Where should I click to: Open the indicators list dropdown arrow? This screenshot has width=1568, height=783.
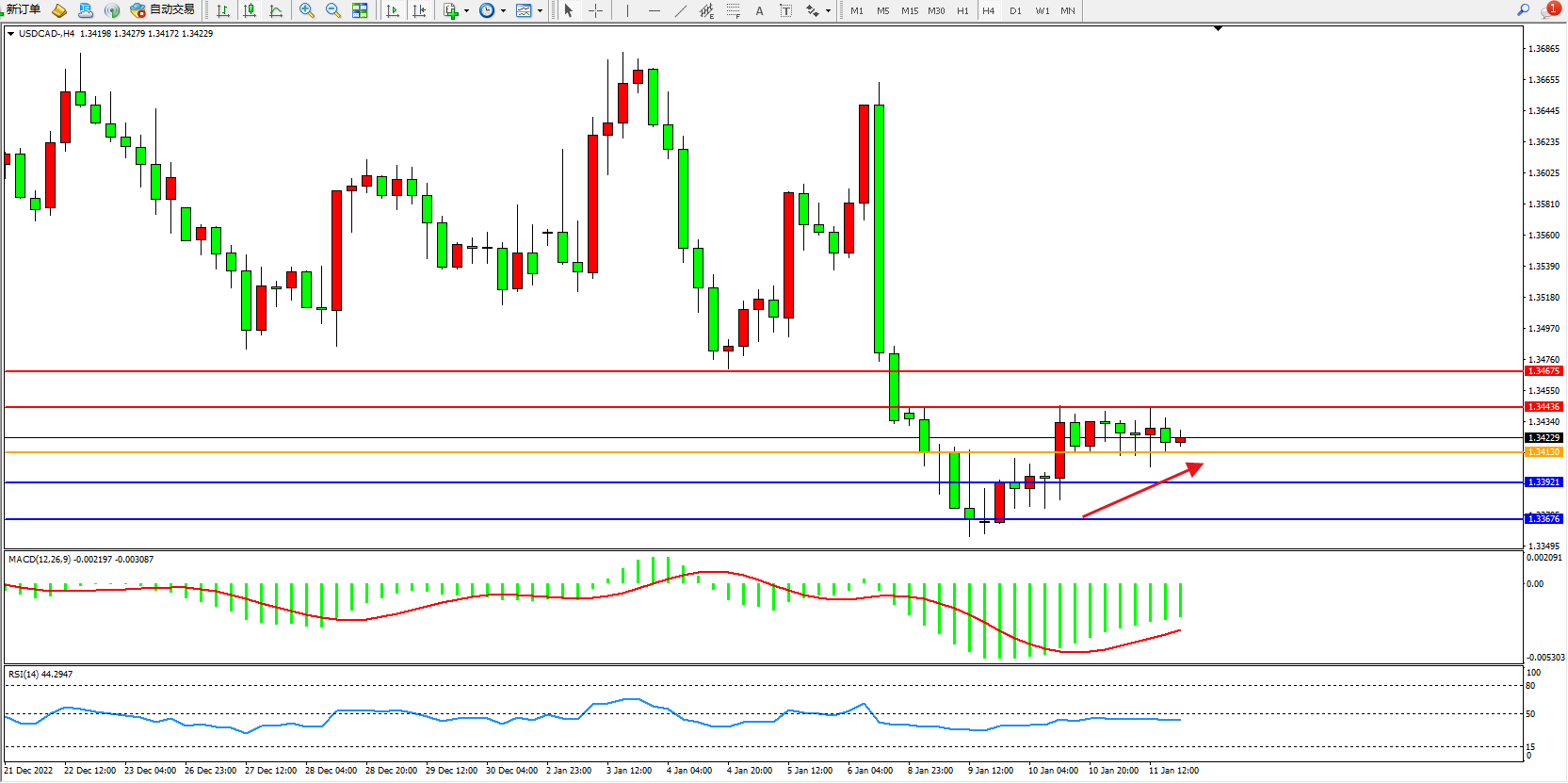click(x=466, y=11)
